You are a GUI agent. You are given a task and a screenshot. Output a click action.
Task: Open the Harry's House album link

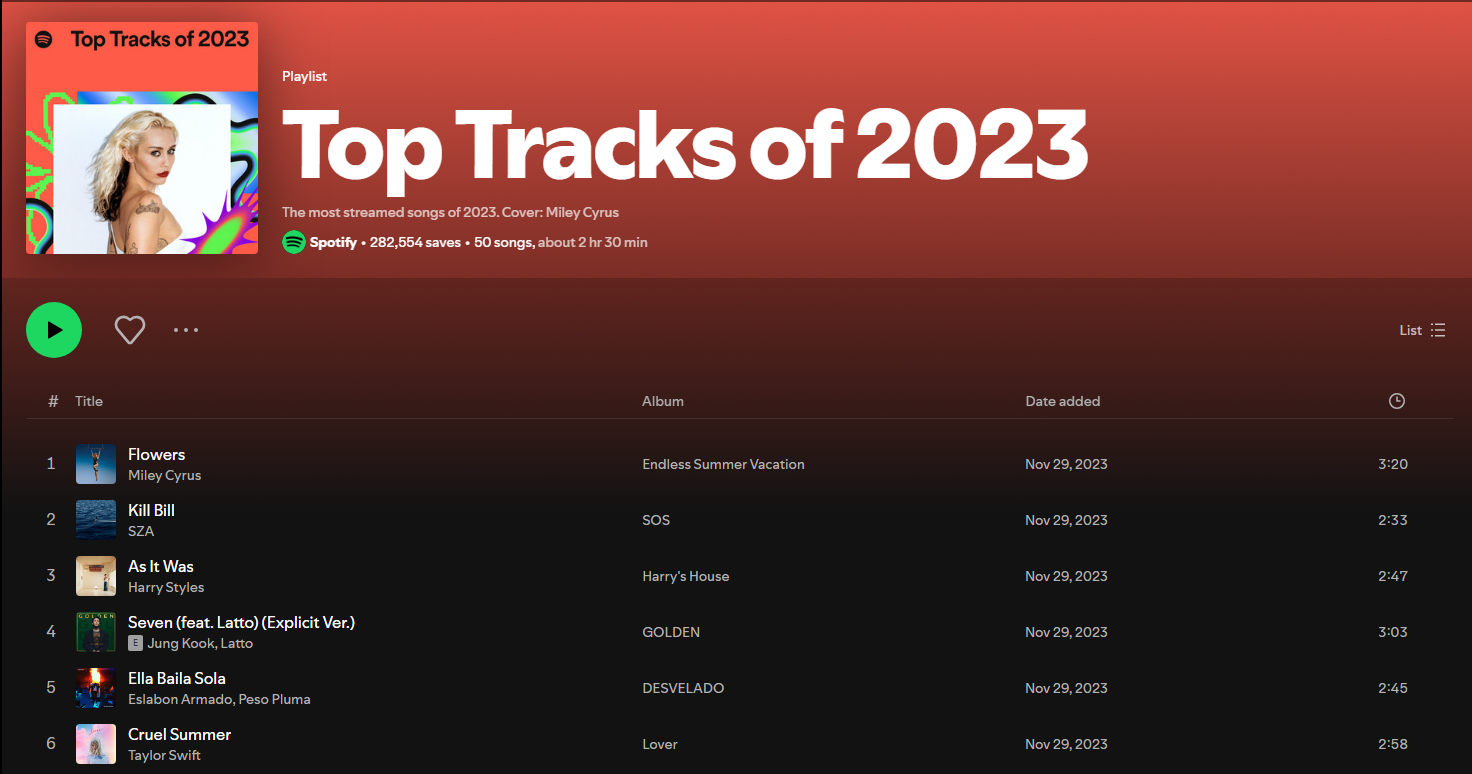coord(686,576)
